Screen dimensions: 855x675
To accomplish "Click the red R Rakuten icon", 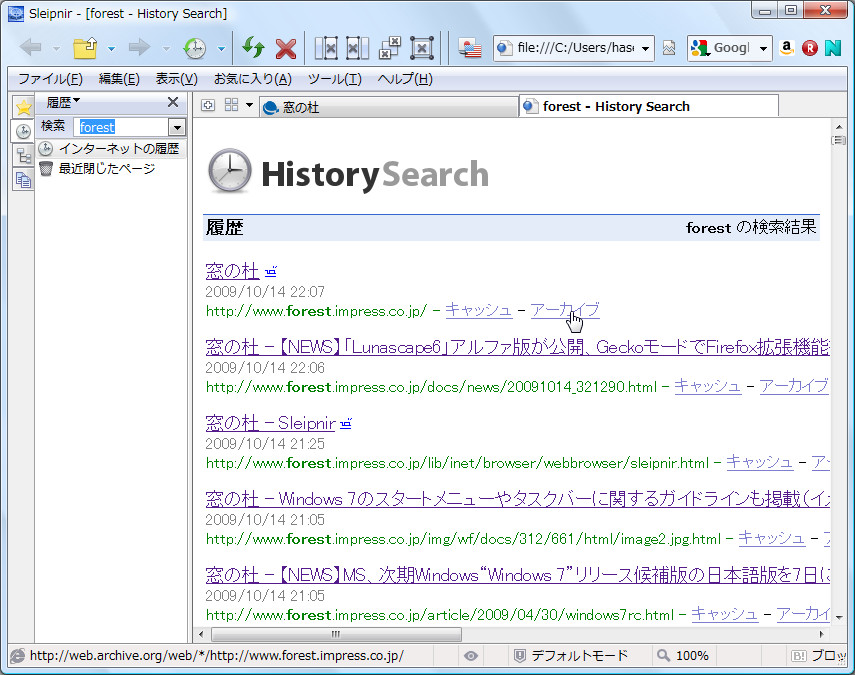I will coord(810,48).
